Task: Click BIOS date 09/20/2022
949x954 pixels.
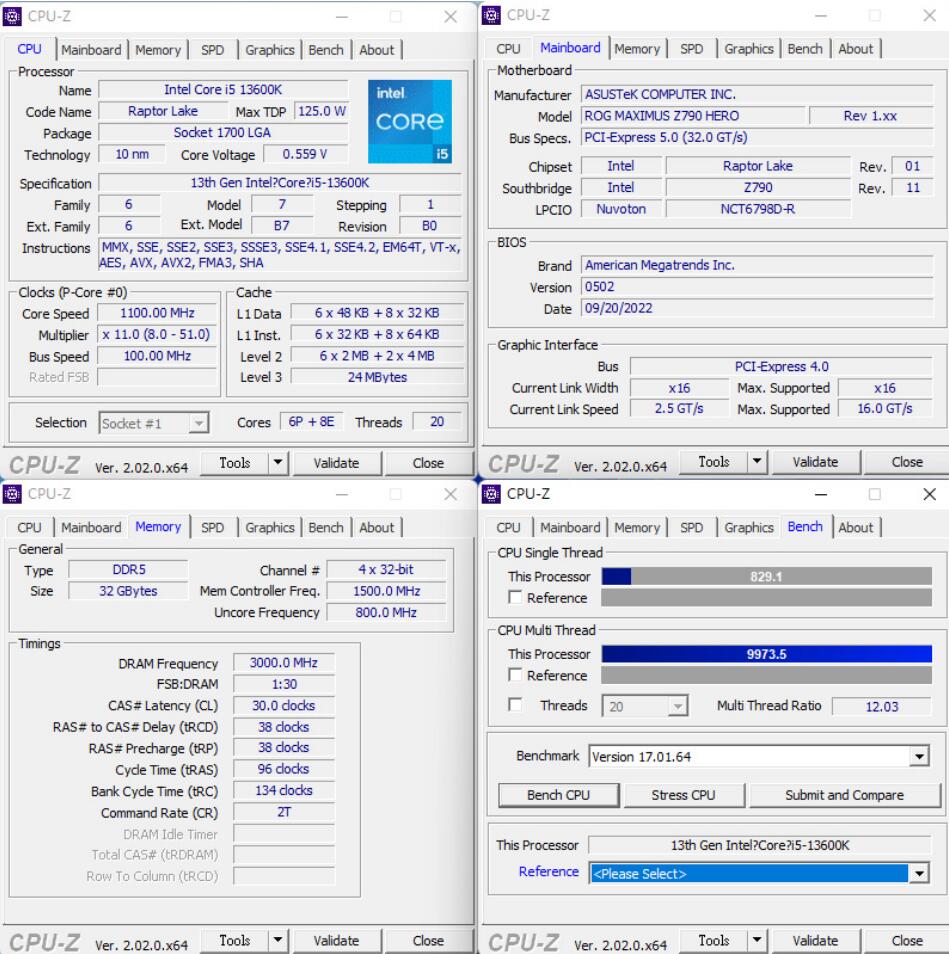Action: point(757,308)
